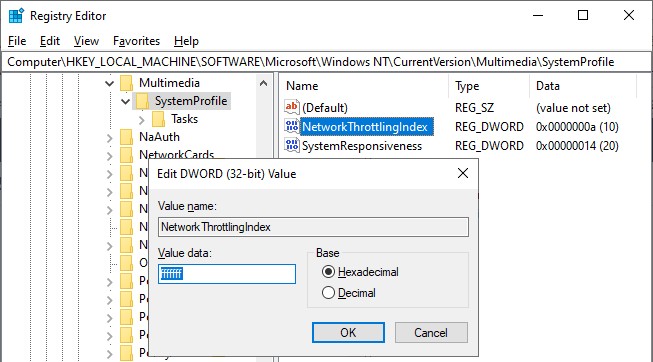Click the Value data input field
The height and width of the screenshot is (362, 653).
click(x=227, y=274)
